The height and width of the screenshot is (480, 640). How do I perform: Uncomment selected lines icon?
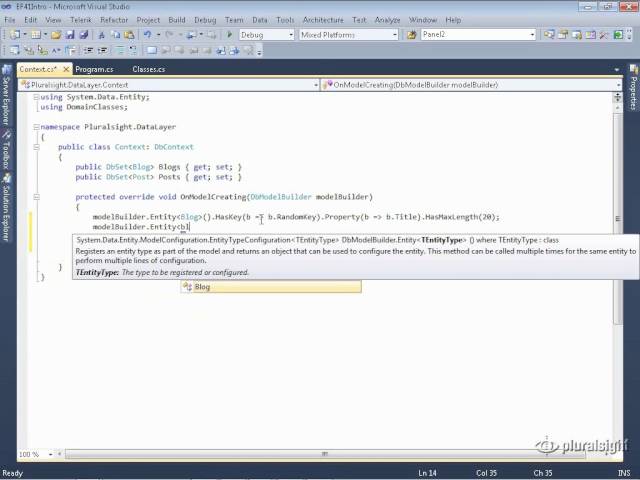click(133, 51)
